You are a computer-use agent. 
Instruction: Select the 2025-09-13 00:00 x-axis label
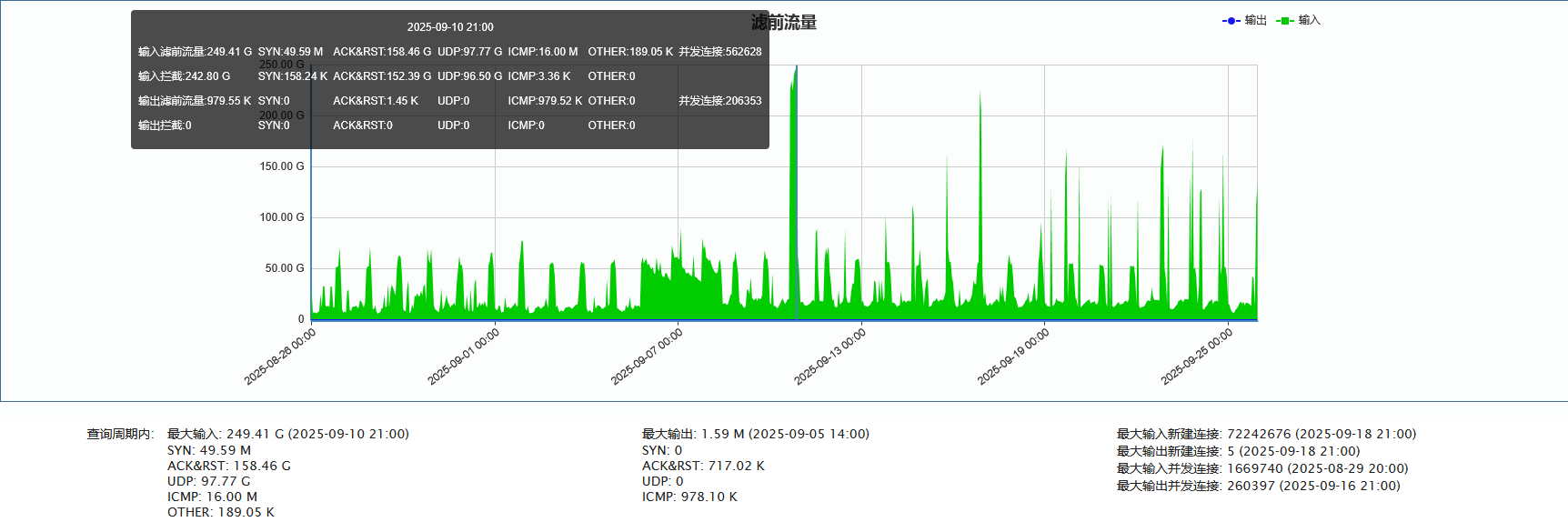(830, 356)
